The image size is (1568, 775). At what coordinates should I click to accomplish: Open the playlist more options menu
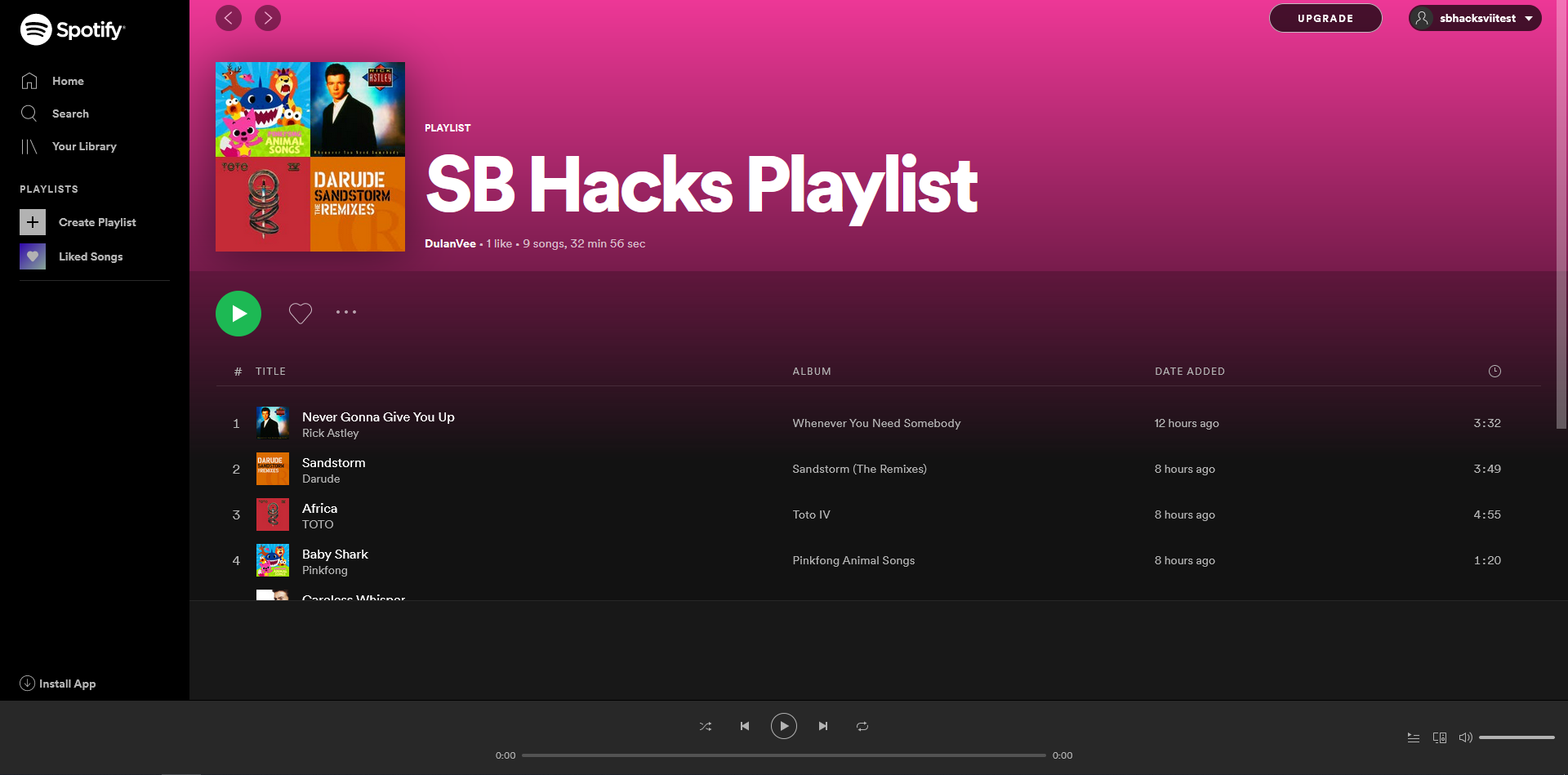[x=346, y=312]
